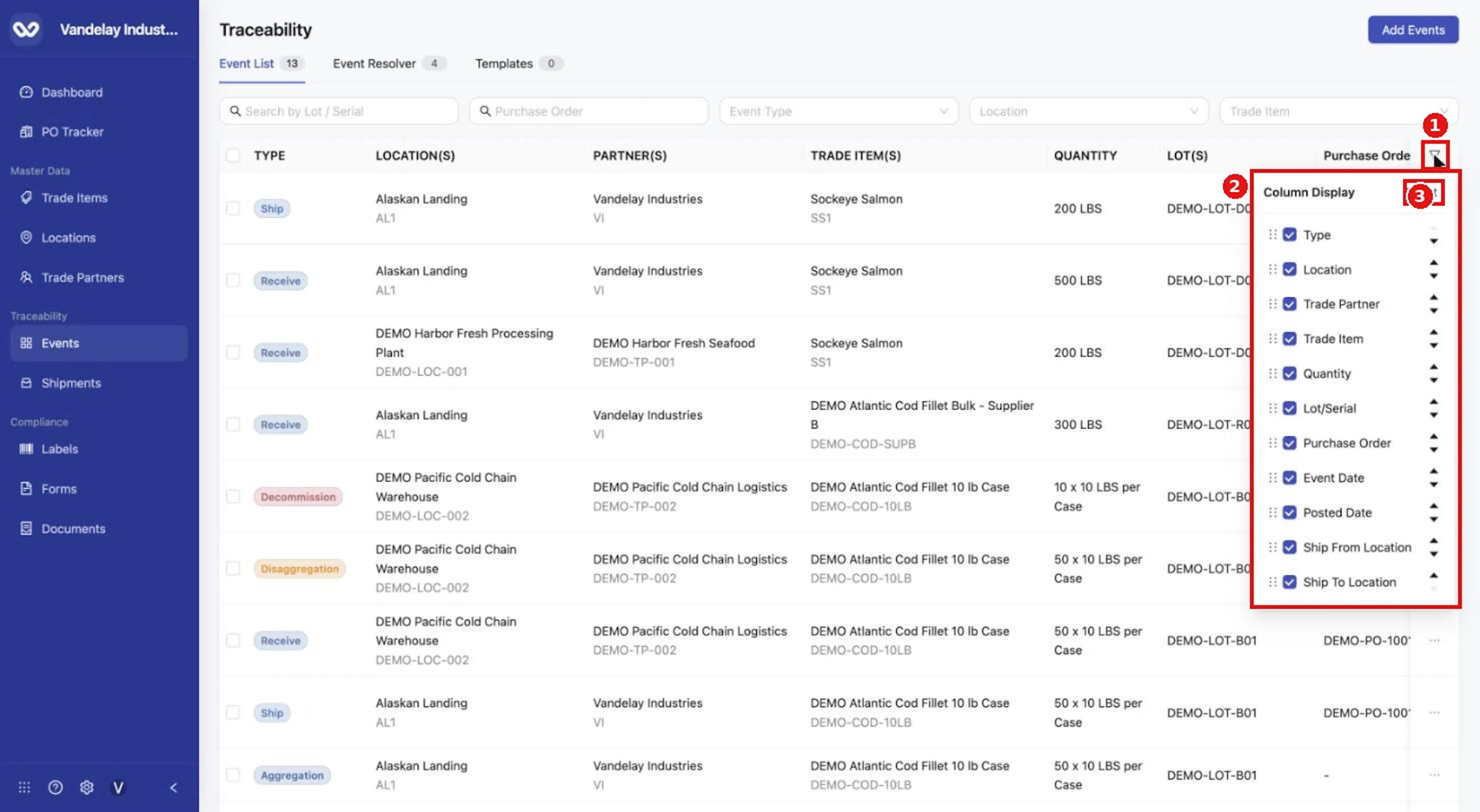
Task: Uncheck the Posted Date column checkbox
Action: pos(1290,512)
